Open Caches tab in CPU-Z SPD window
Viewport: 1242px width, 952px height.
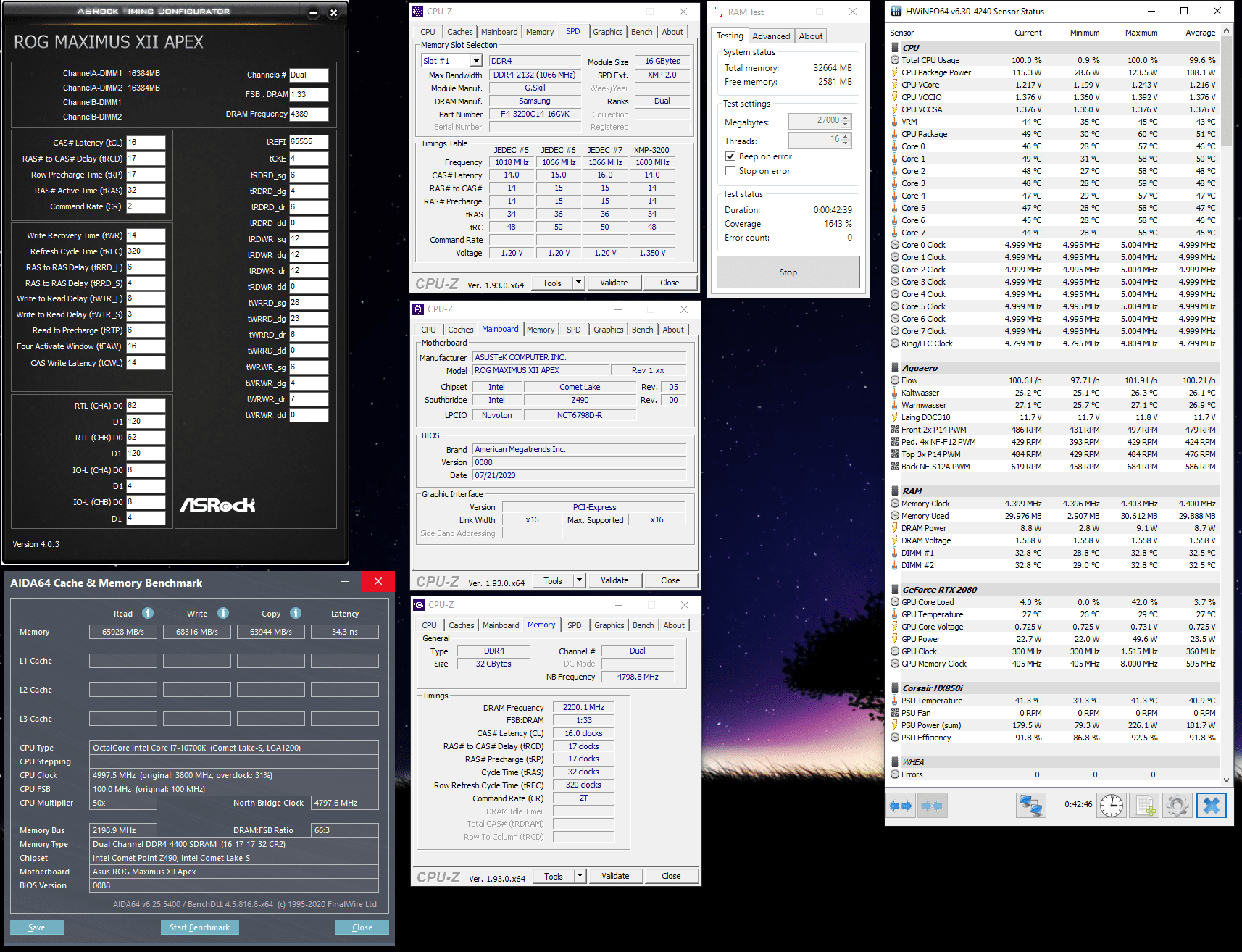click(459, 32)
